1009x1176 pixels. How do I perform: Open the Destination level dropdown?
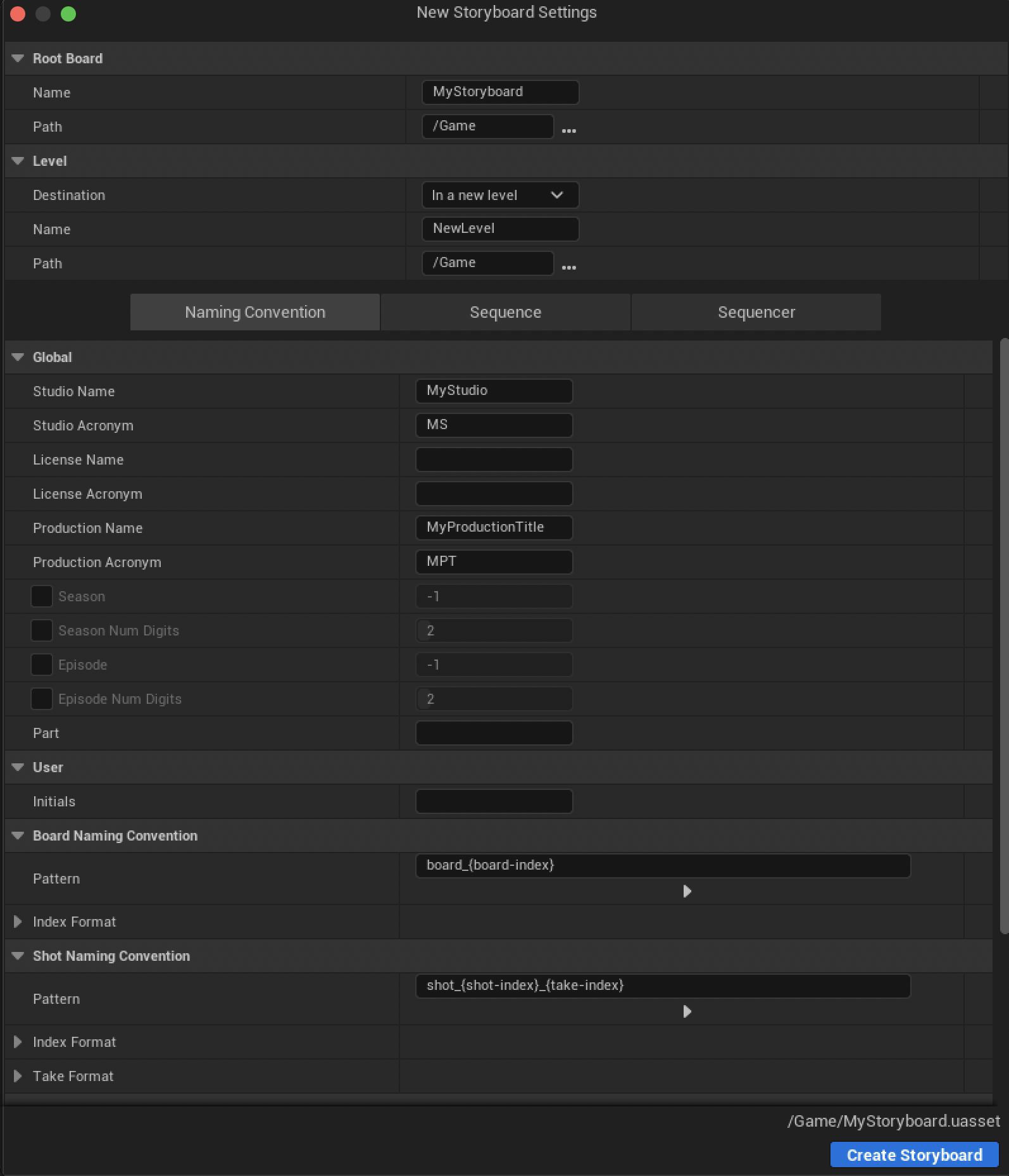[500, 195]
